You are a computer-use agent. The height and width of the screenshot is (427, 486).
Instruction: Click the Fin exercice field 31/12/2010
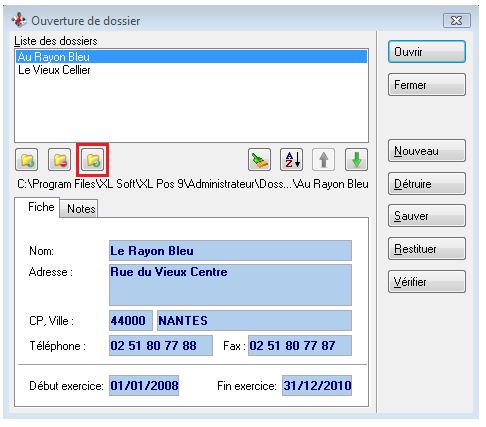click(317, 386)
